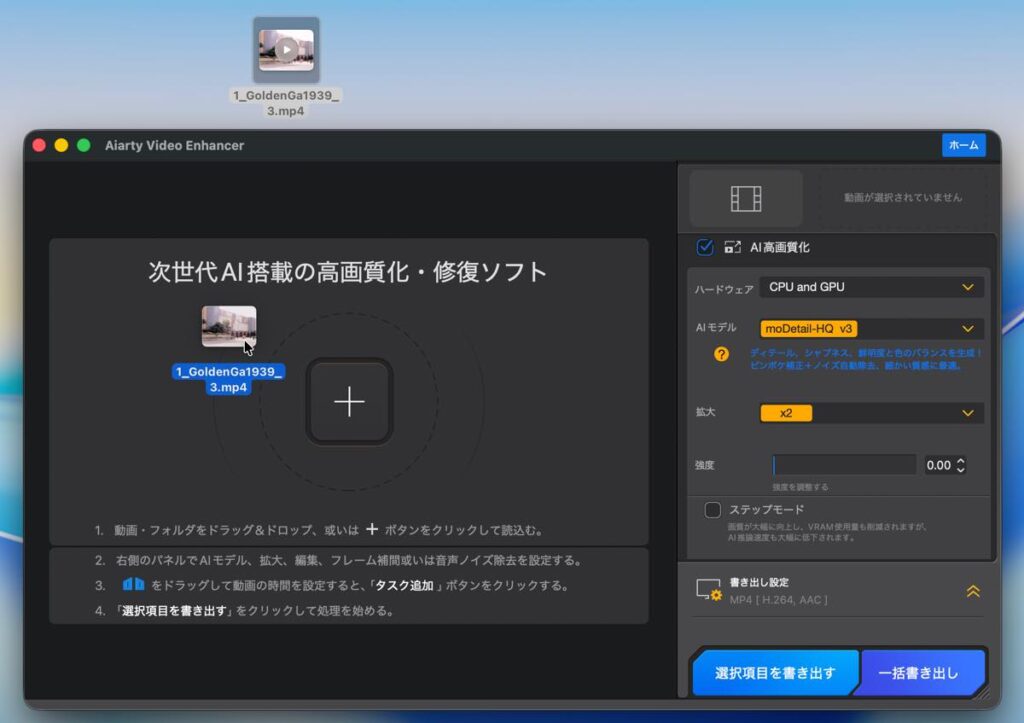The width and height of the screenshot is (1024, 723).
Task: Open the ハードウェア CPU and GPU dropdown
Action: 871,287
